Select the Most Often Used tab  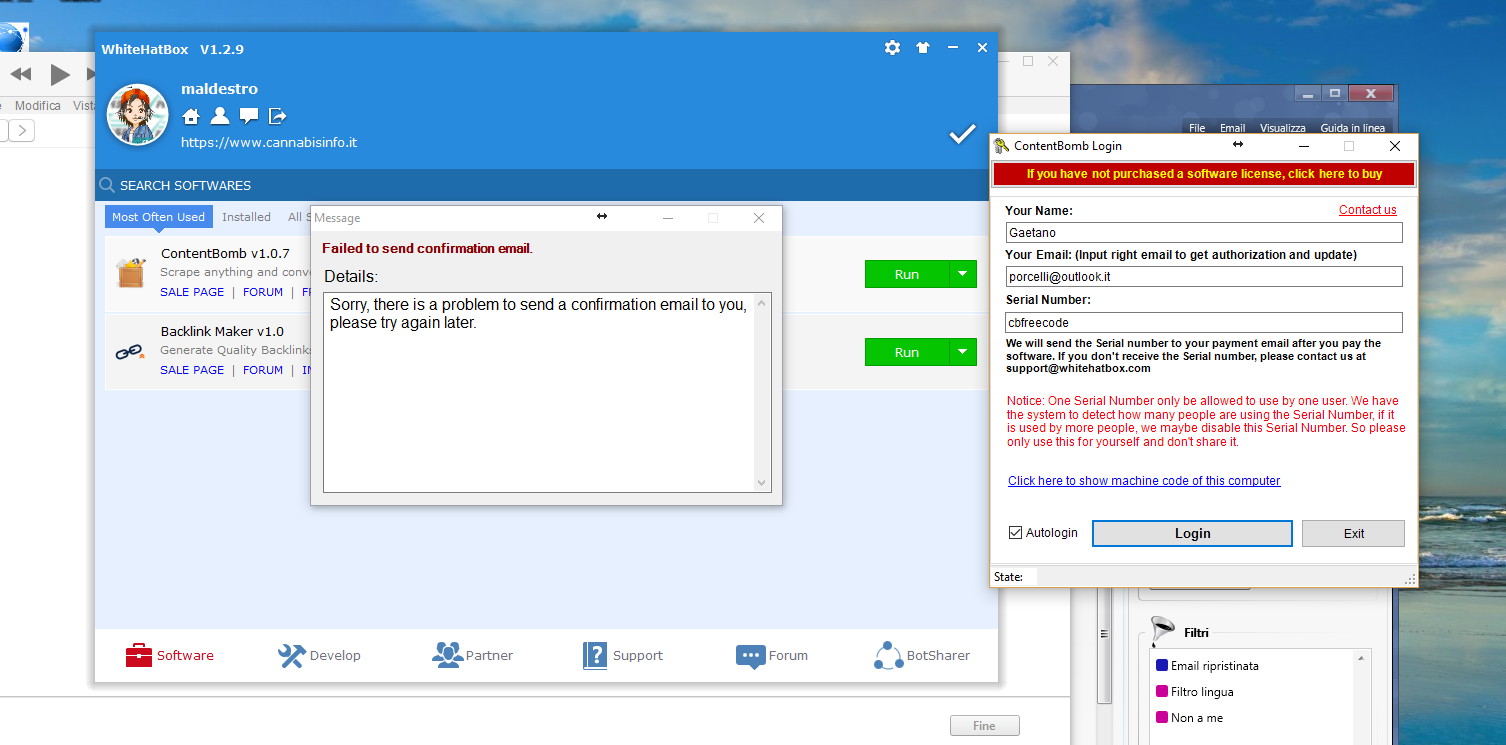pos(158,217)
